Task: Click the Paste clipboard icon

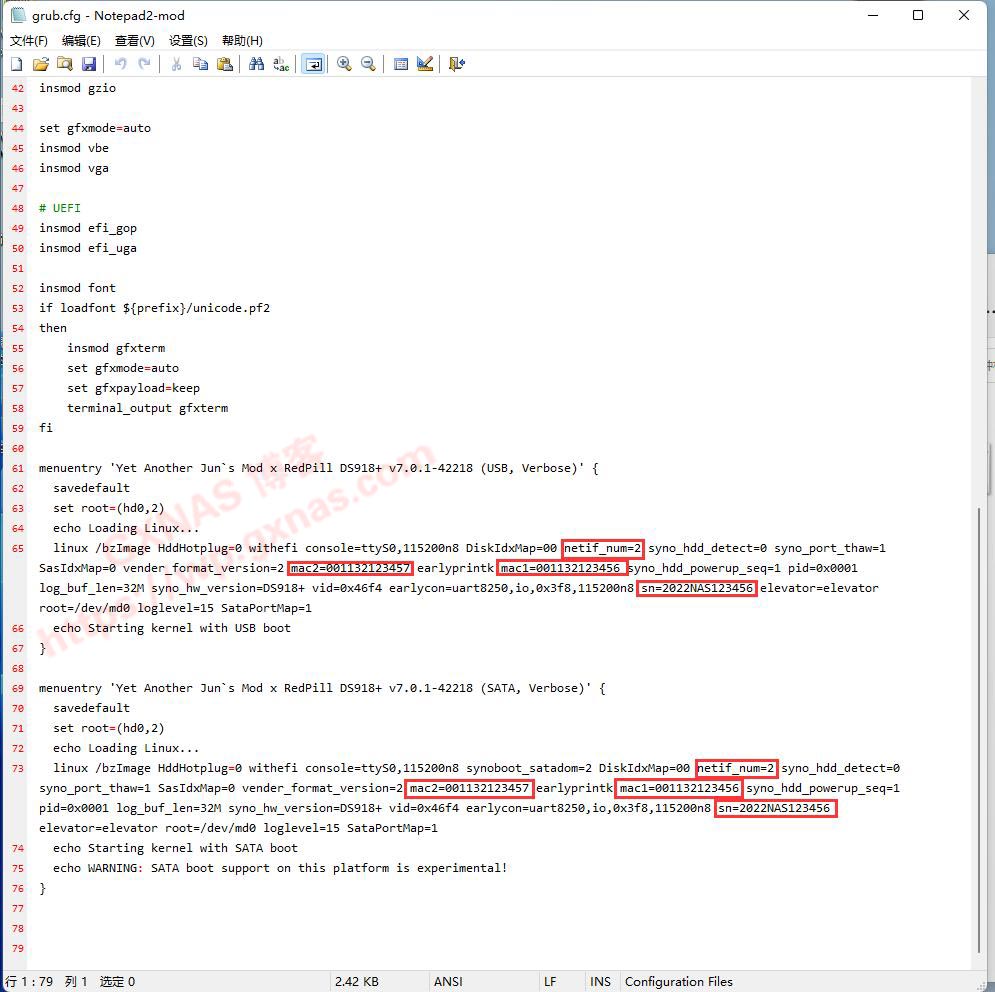Action: (x=225, y=64)
